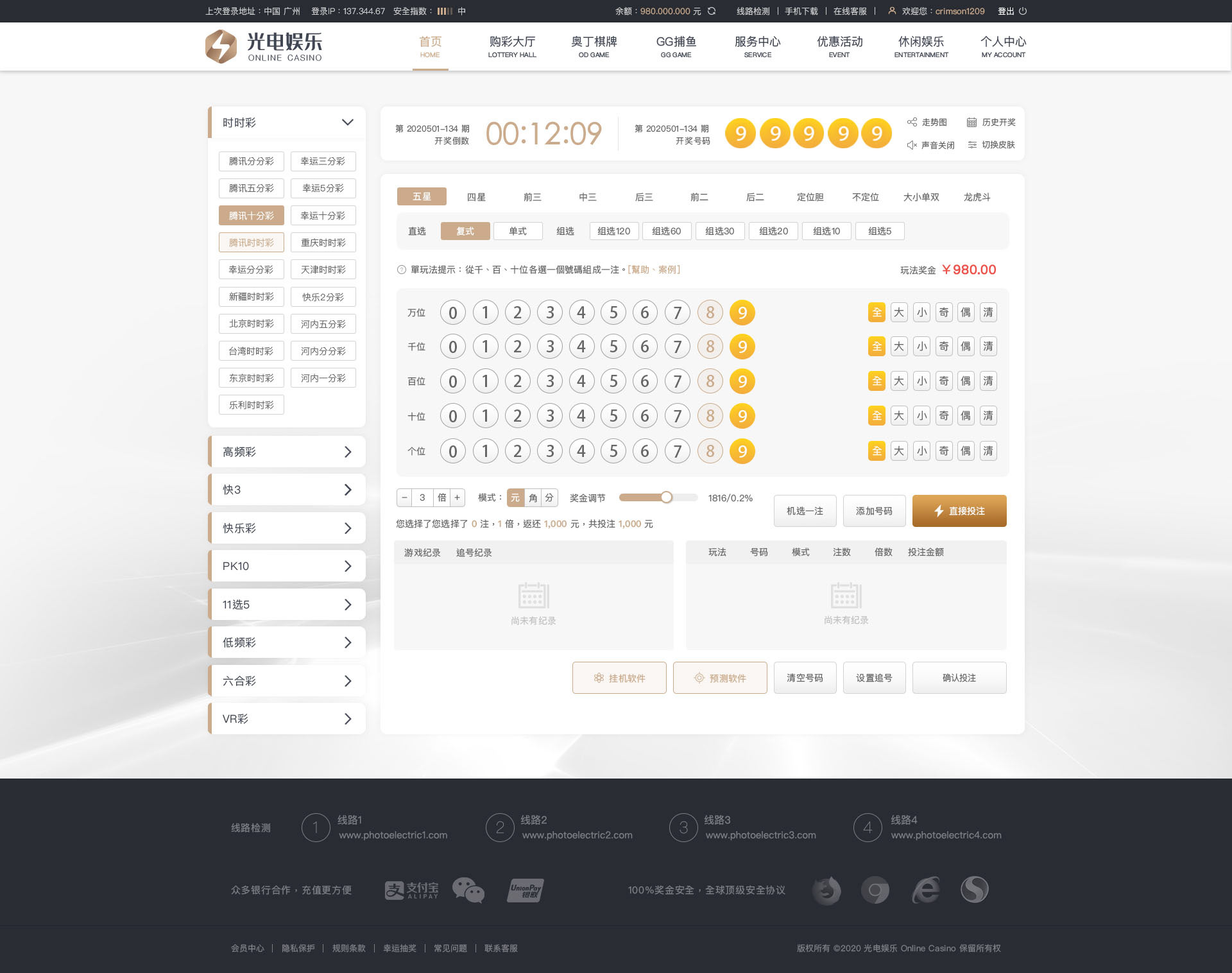Click the user profile icon
The image size is (1232, 973).
pyautogui.click(x=892, y=11)
